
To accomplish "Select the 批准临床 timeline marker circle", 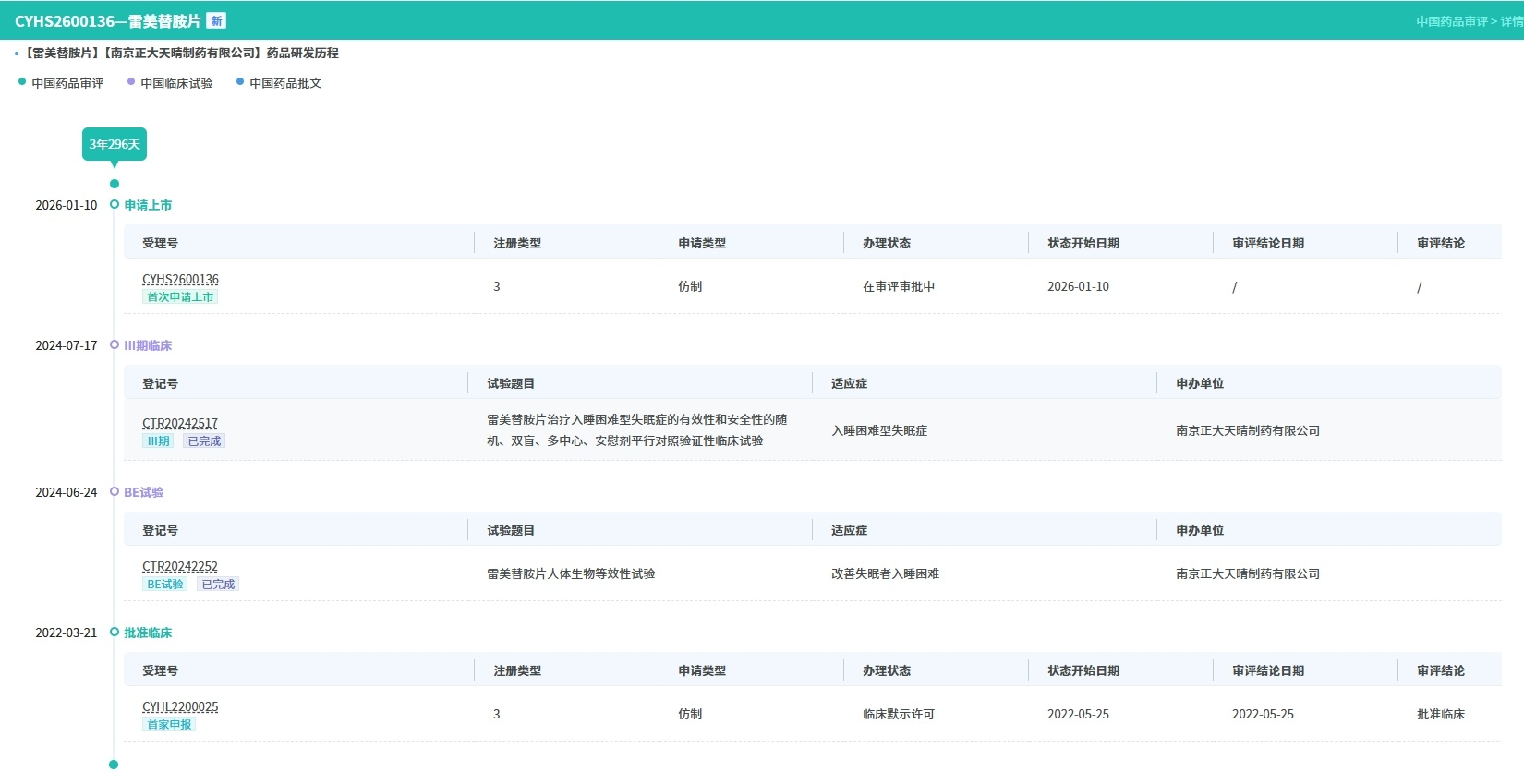I will click(x=115, y=633).
